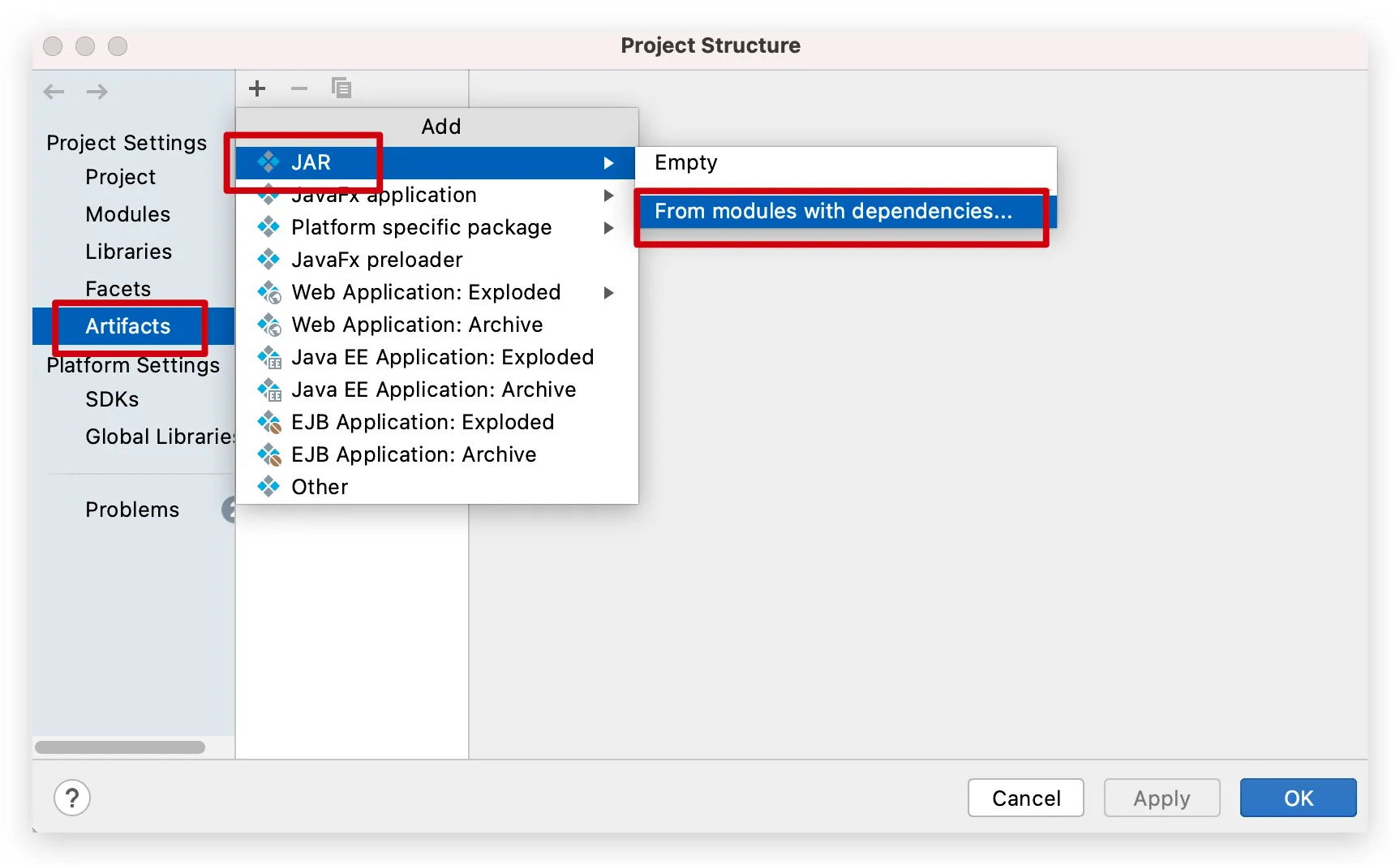Open the question mark help icon
Screen dimensions: 1400x865
(x=72, y=798)
